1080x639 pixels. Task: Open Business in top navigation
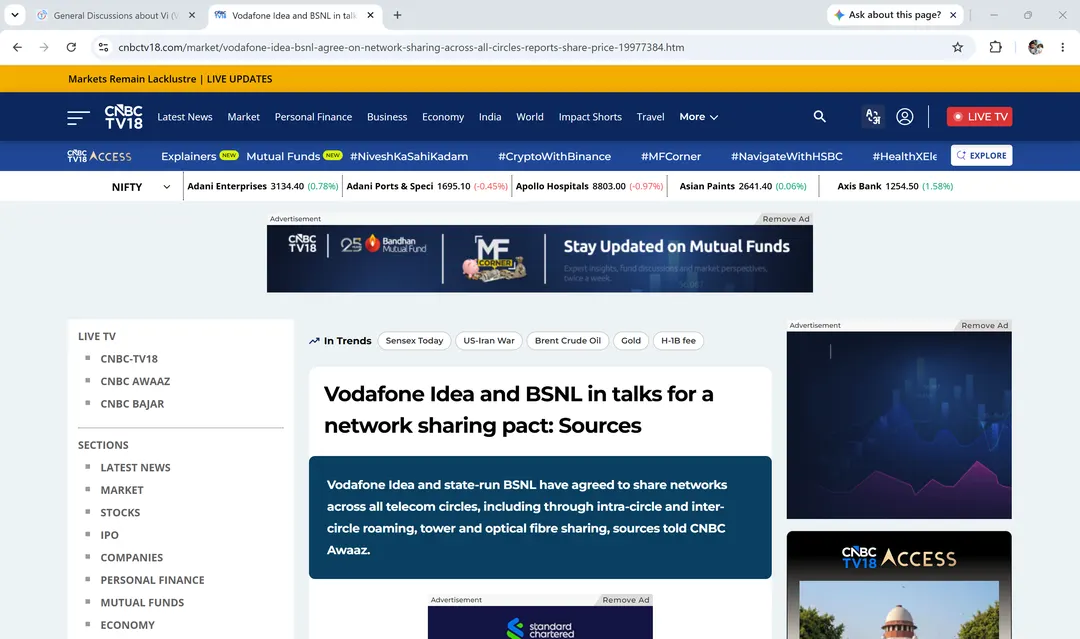[x=387, y=117]
